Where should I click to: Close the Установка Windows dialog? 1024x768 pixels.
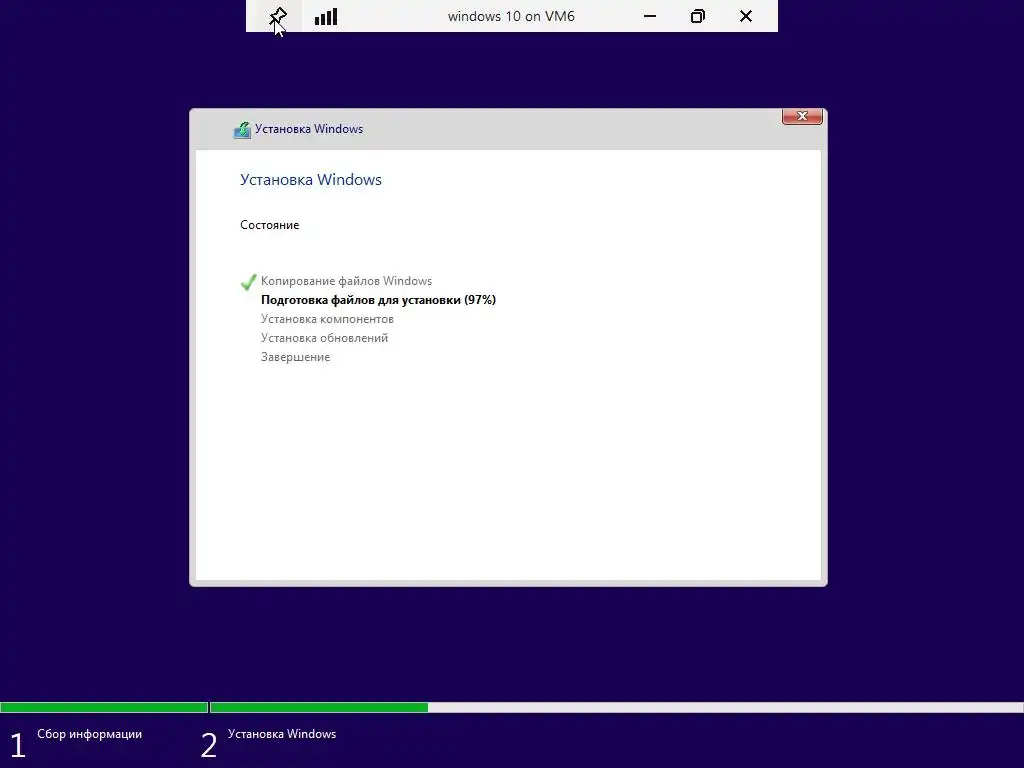pyautogui.click(x=802, y=116)
